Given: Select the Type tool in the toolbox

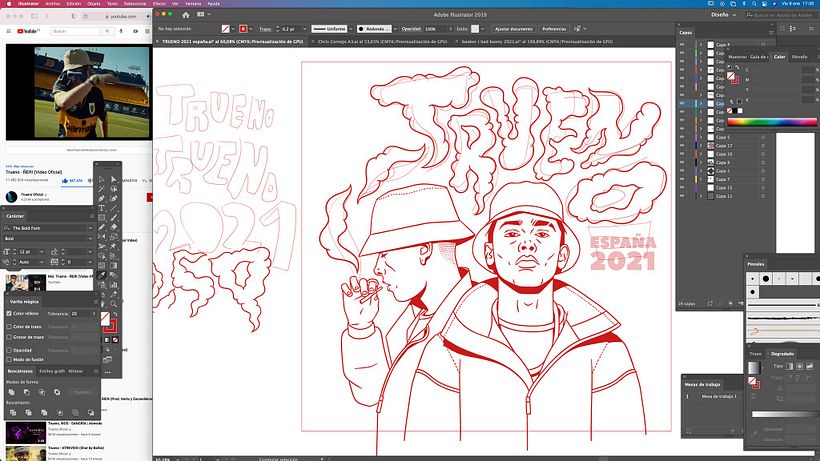Looking at the screenshot, I should click(x=101, y=208).
